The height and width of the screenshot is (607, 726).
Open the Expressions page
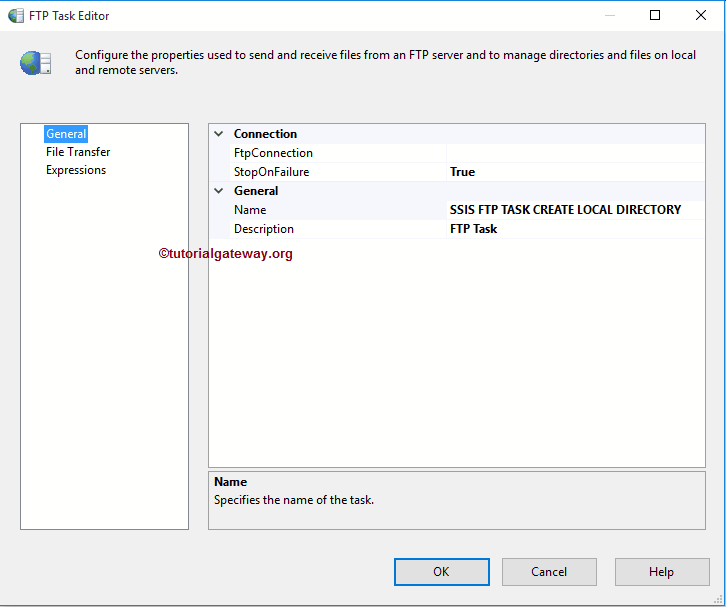tap(76, 170)
